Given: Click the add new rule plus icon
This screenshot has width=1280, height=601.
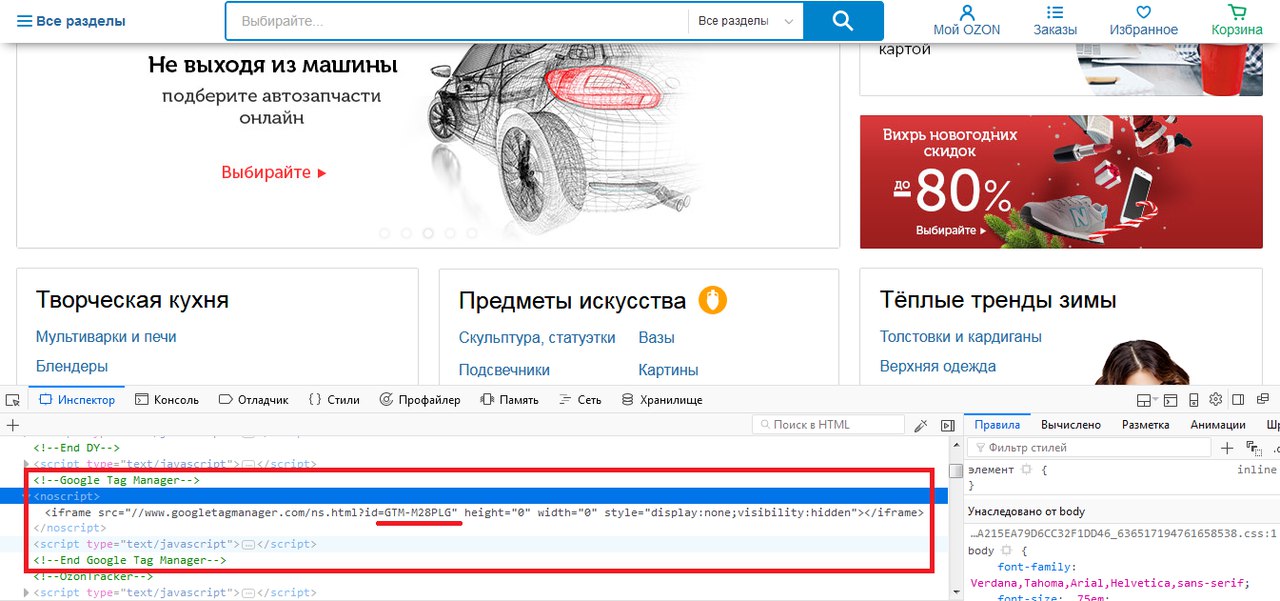Looking at the screenshot, I should point(1227,448).
